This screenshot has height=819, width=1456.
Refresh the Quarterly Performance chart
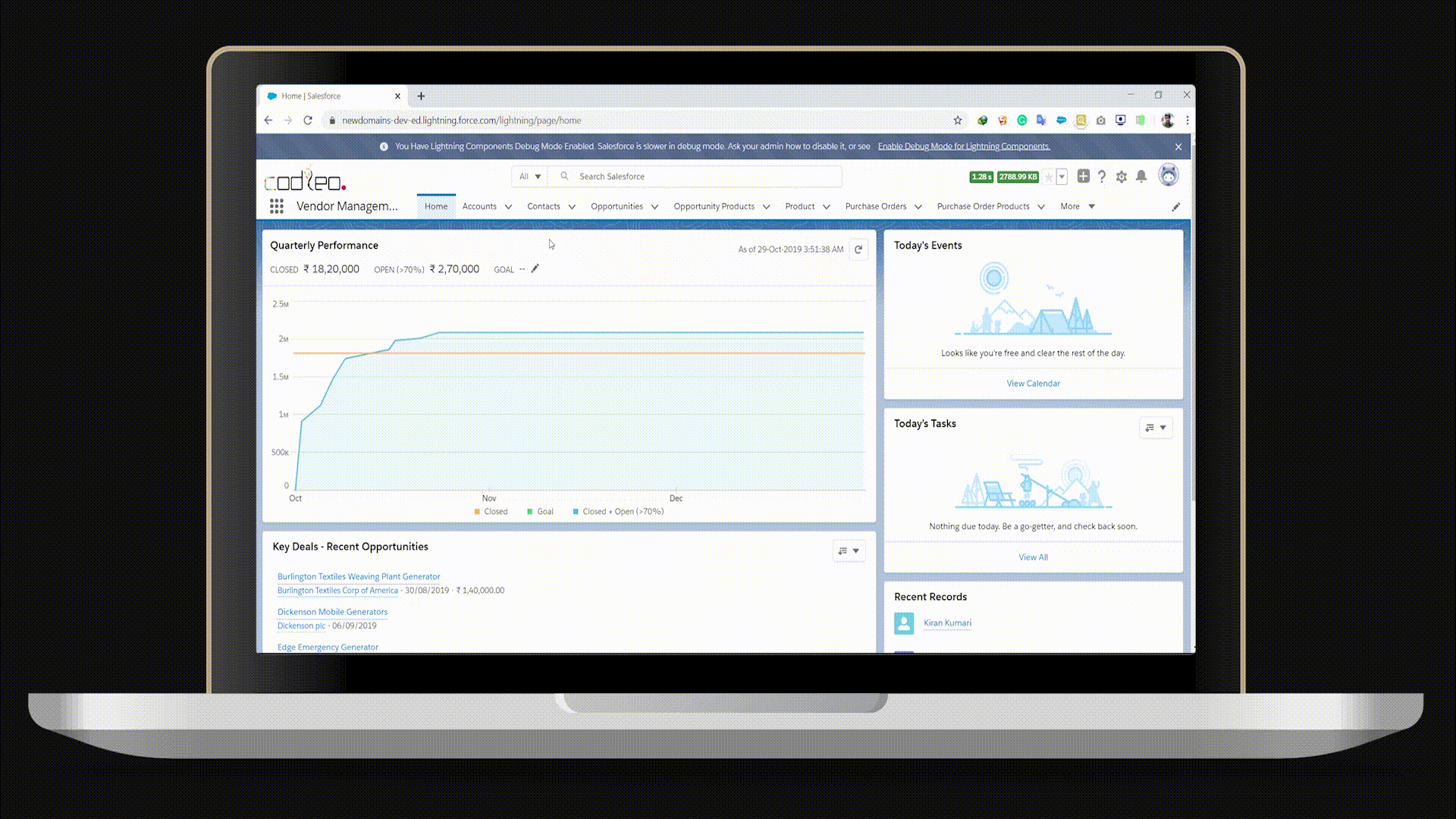[858, 249]
